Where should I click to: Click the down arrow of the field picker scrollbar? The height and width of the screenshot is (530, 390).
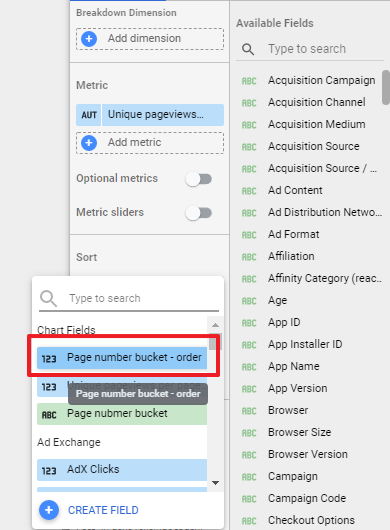point(215,483)
